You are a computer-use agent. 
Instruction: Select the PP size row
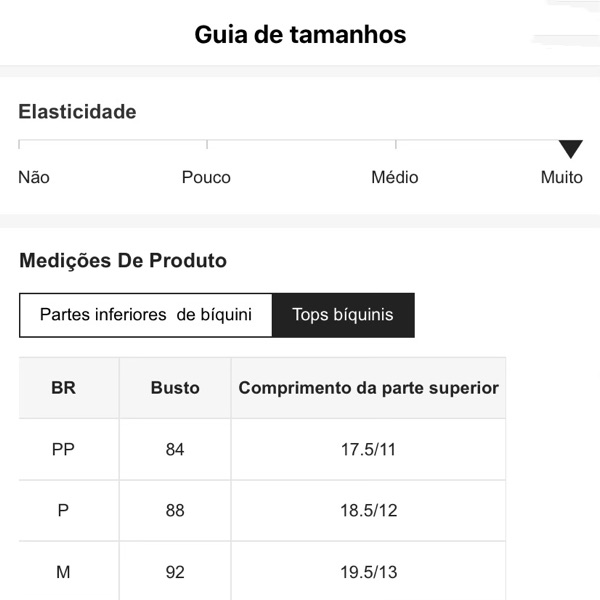pyautogui.click(x=63, y=449)
